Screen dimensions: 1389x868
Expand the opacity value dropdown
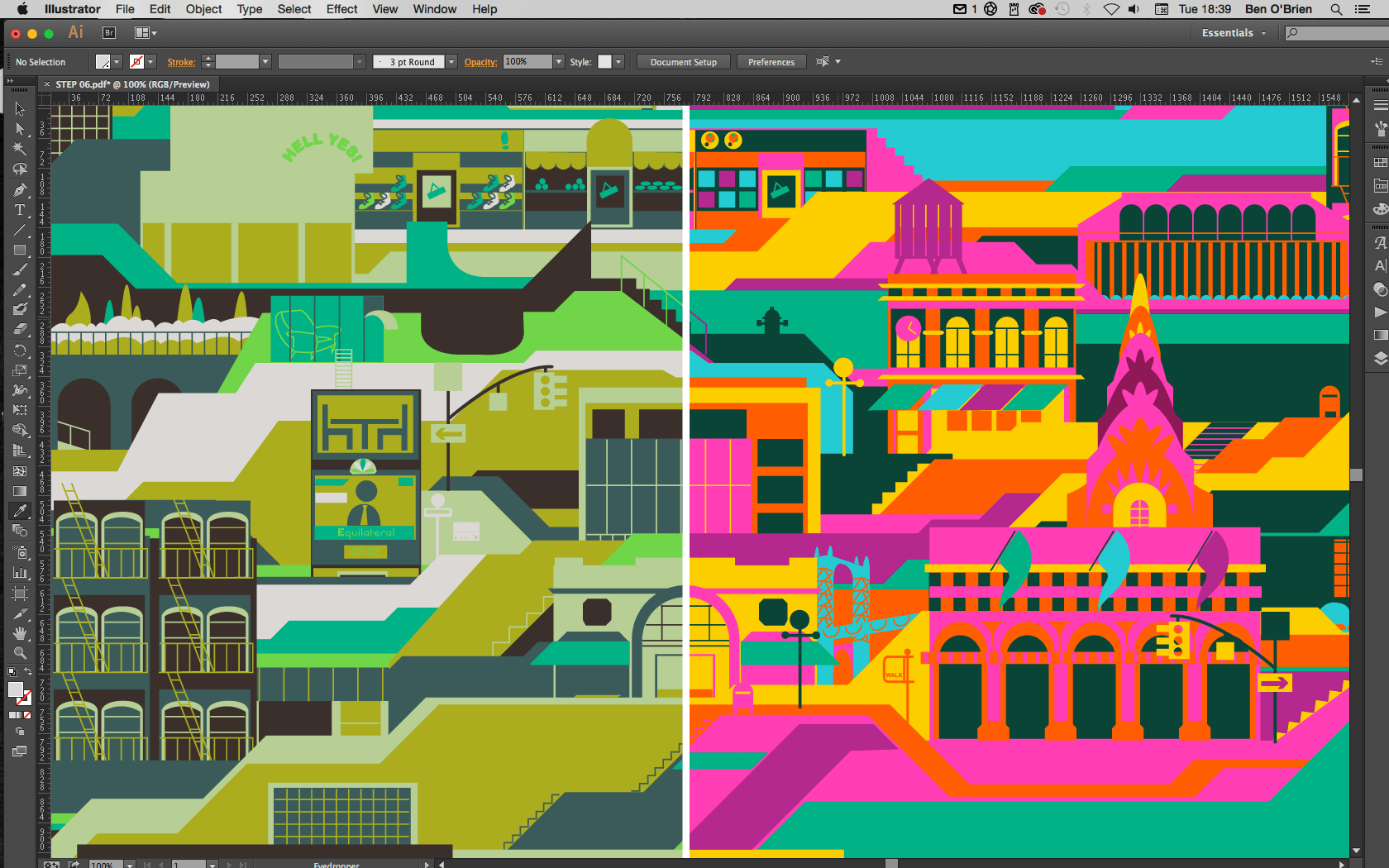pyautogui.click(x=559, y=62)
